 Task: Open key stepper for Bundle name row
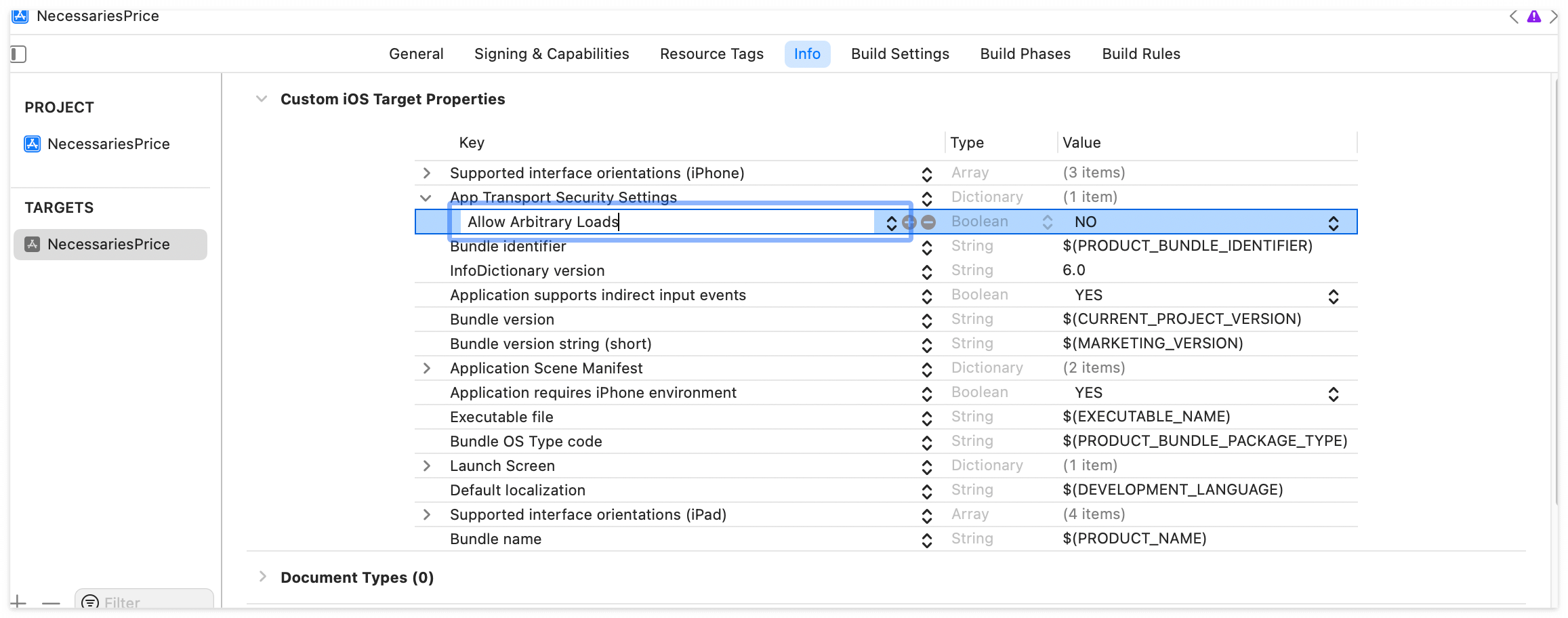click(927, 540)
